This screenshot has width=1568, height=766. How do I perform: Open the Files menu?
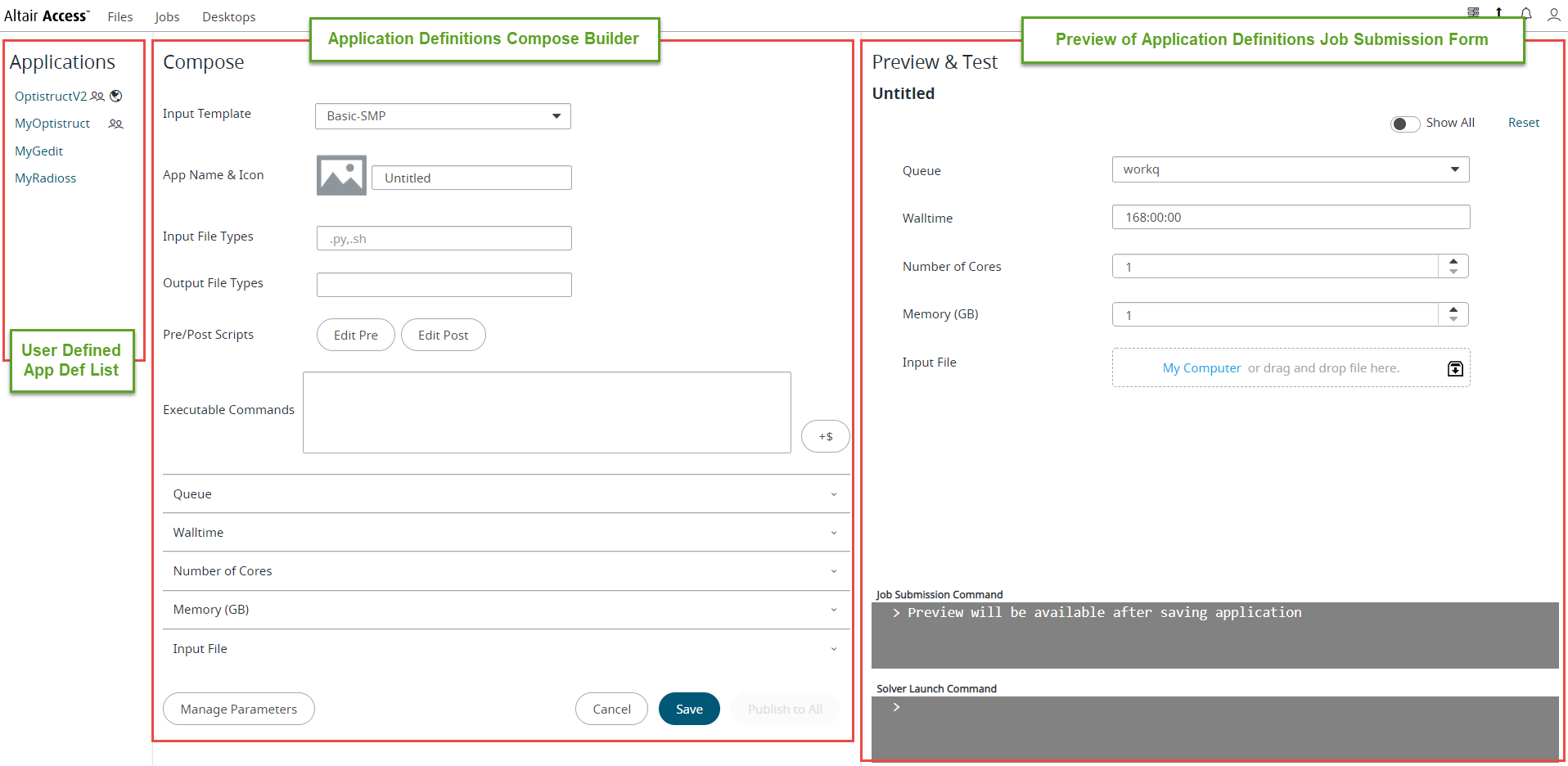(x=120, y=16)
